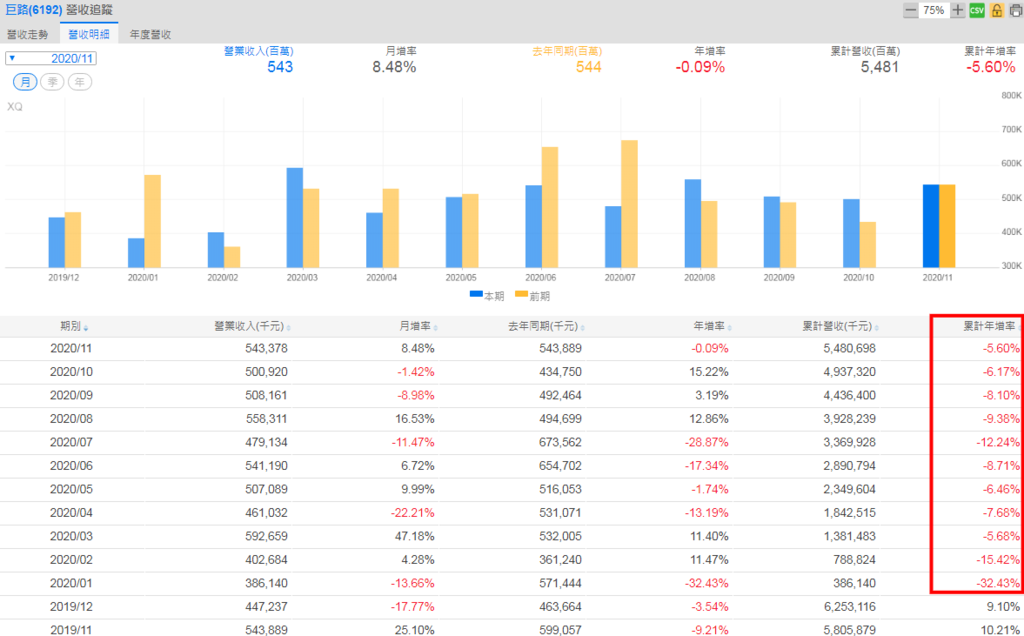The width and height of the screenshot is (1024, 636).
Task: Click the summary value 5,481
Action: (x=879, y=67)
